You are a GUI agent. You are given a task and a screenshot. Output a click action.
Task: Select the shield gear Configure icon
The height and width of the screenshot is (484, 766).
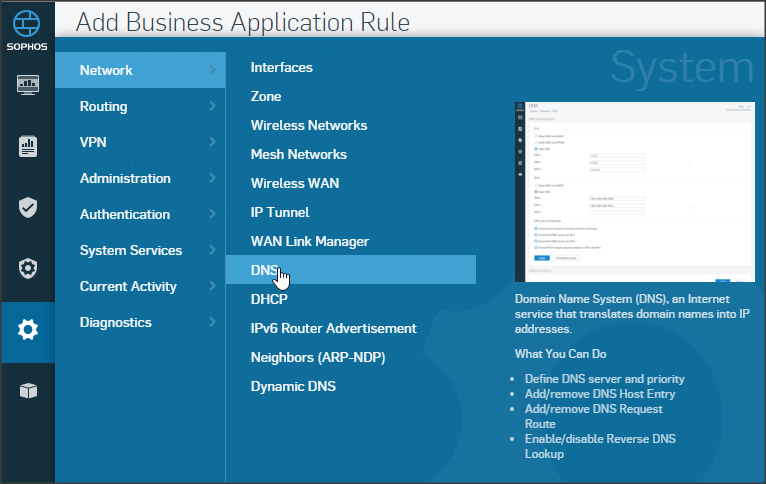pos(28,268)
